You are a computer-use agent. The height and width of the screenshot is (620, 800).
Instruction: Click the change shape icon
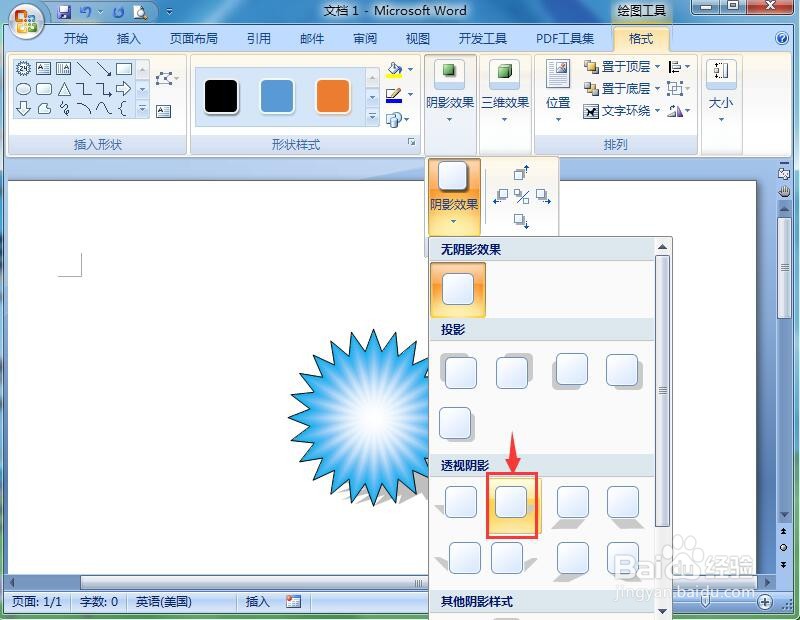(x=393, y=120)
